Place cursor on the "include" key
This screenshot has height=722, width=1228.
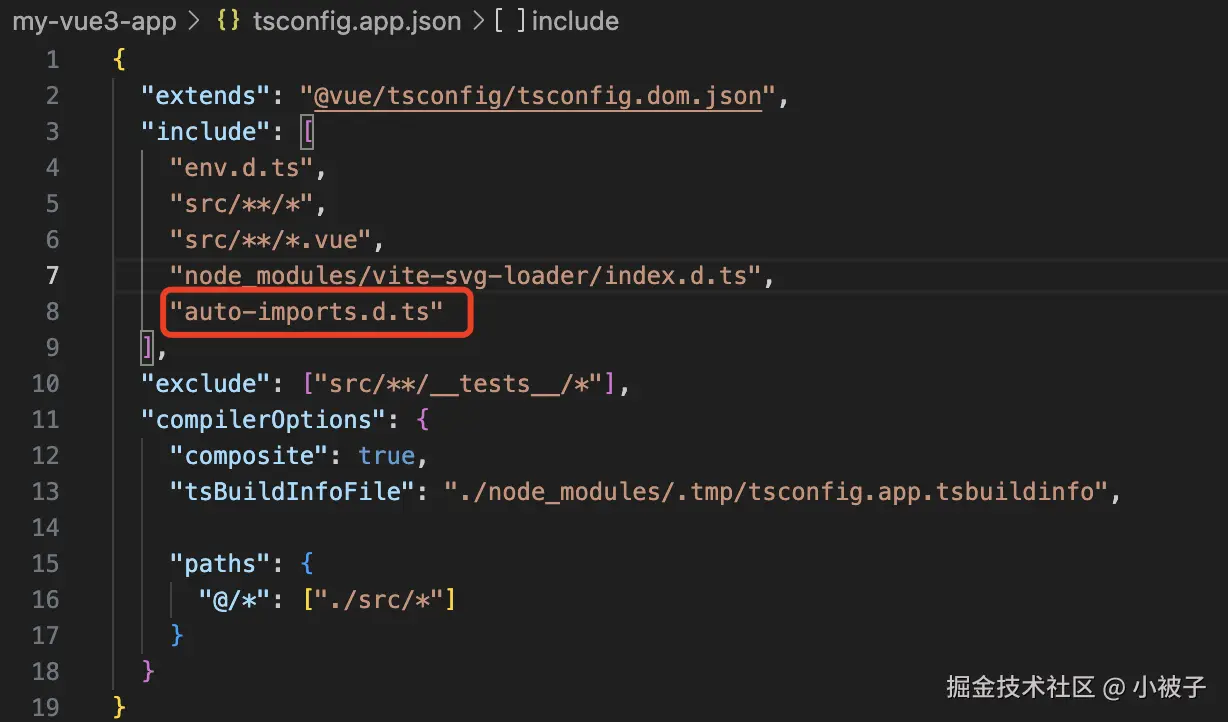199,132
